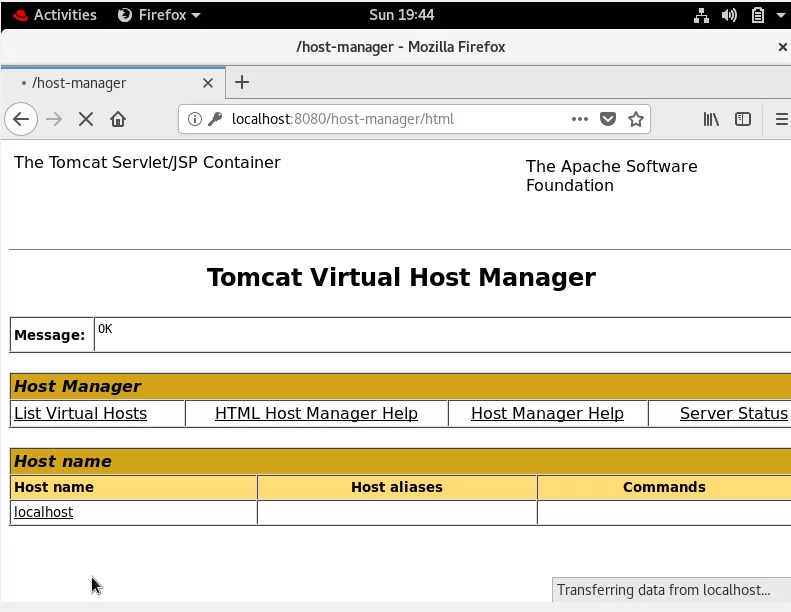The height and width of the screenshot is (612, 791).
Task: Open the page actions three-dots menu
Action: (580, 119)
